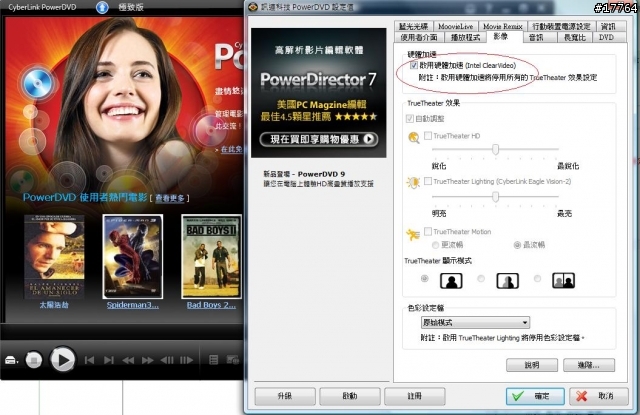
Task: Click the Bad Boys II poster thumbnail
Action: pyautogui.click(x=211, y=257)
